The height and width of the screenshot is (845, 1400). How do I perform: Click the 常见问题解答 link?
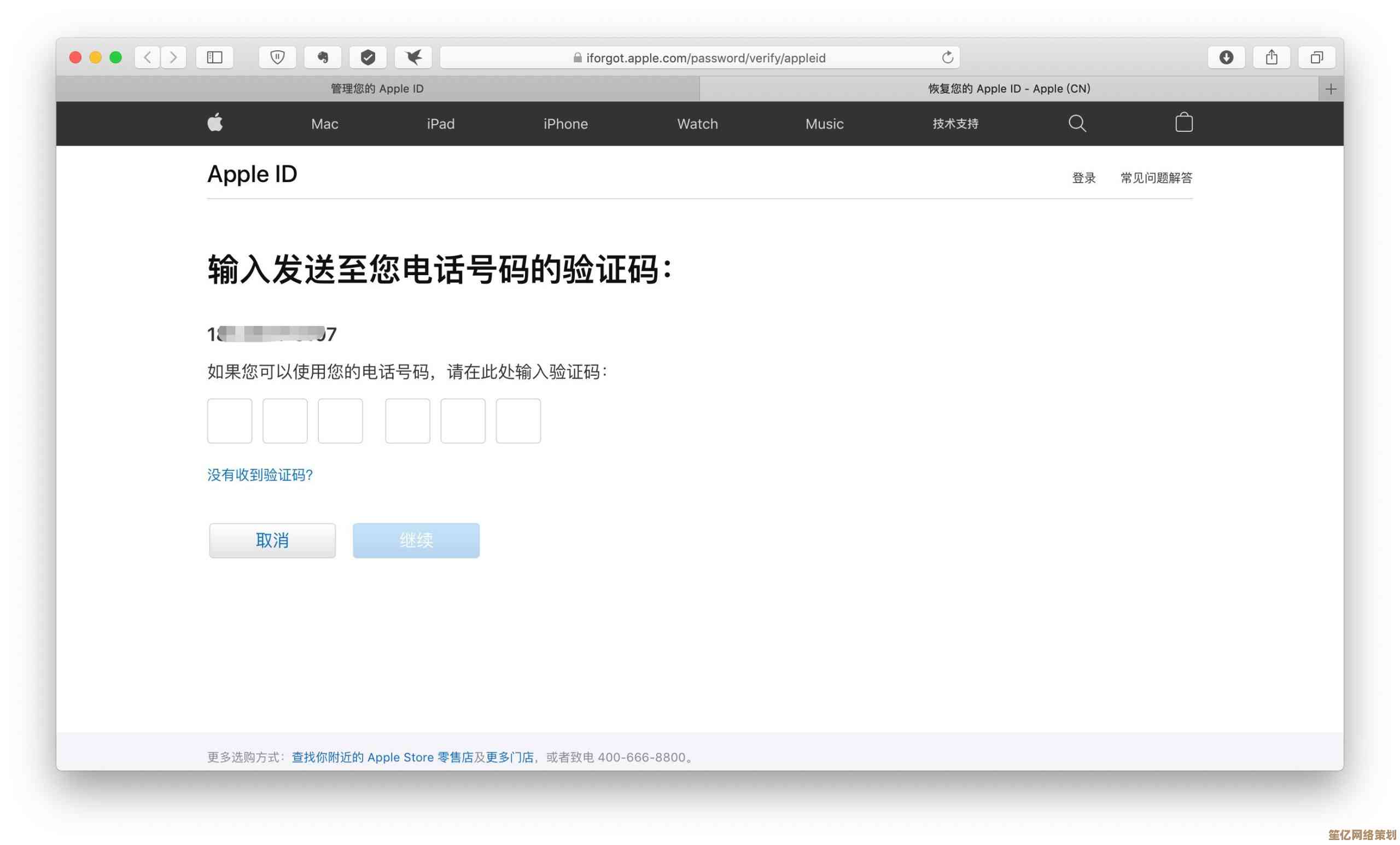[1156, 178]
